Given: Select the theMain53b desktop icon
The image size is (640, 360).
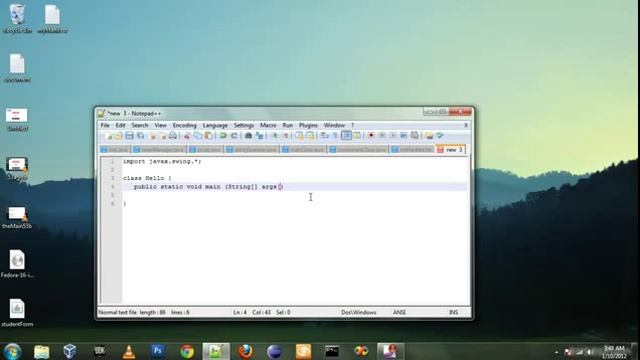Looking at the screenshot, I should click(x=17, y=218).
